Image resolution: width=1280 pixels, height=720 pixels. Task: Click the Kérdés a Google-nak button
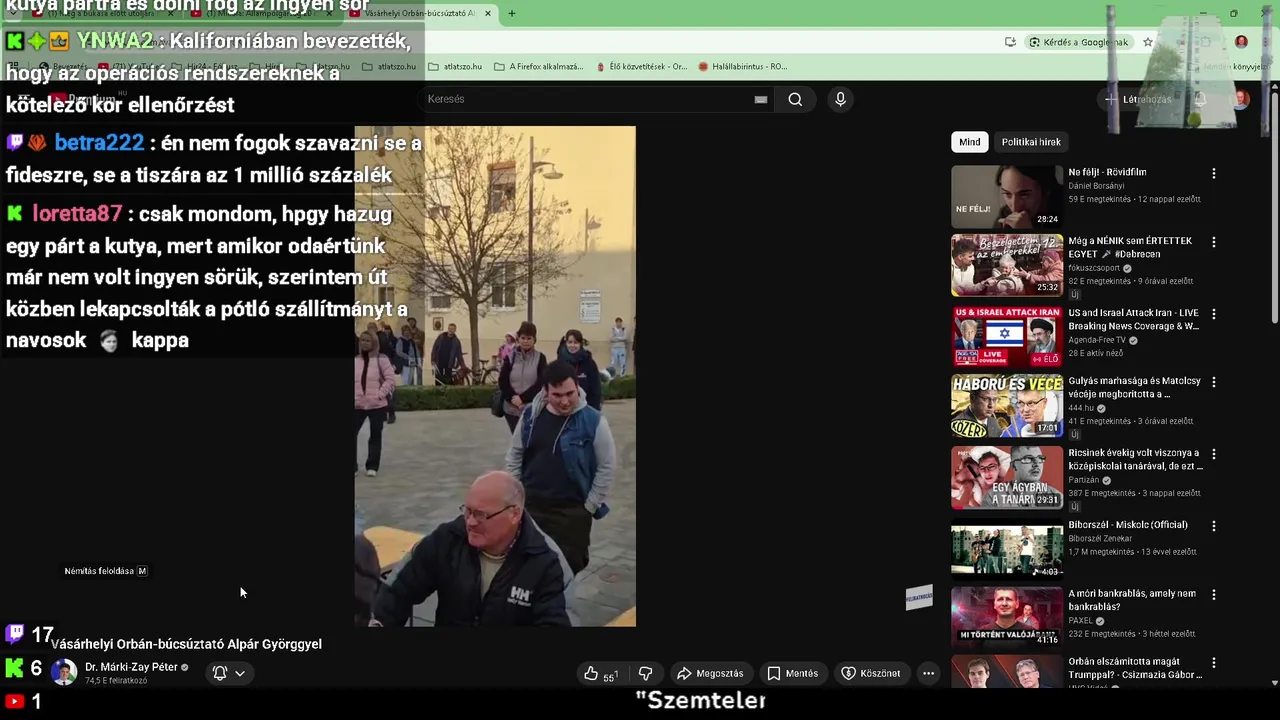(1080, 42)
